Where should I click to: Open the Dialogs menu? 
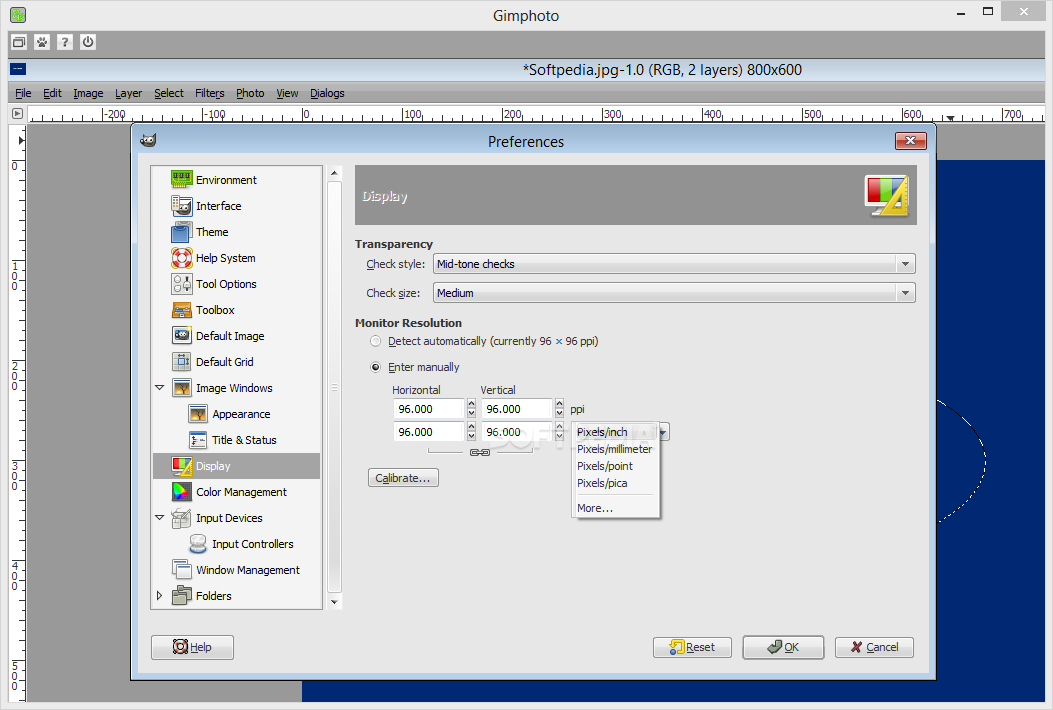(327, 93)
